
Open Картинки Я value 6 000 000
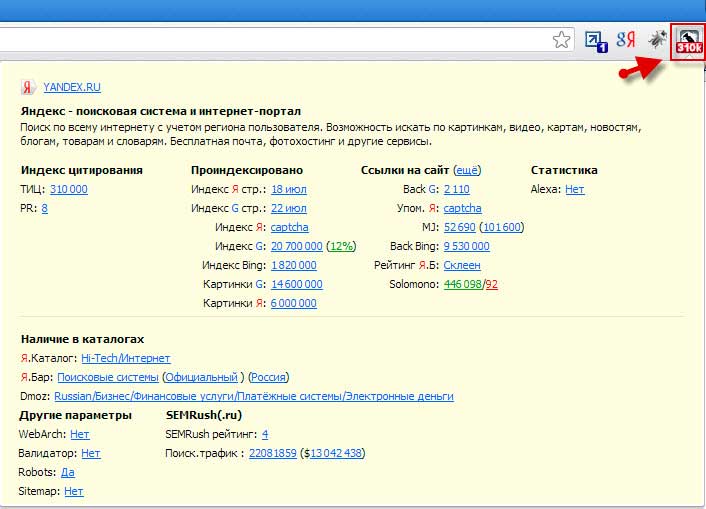294,303
